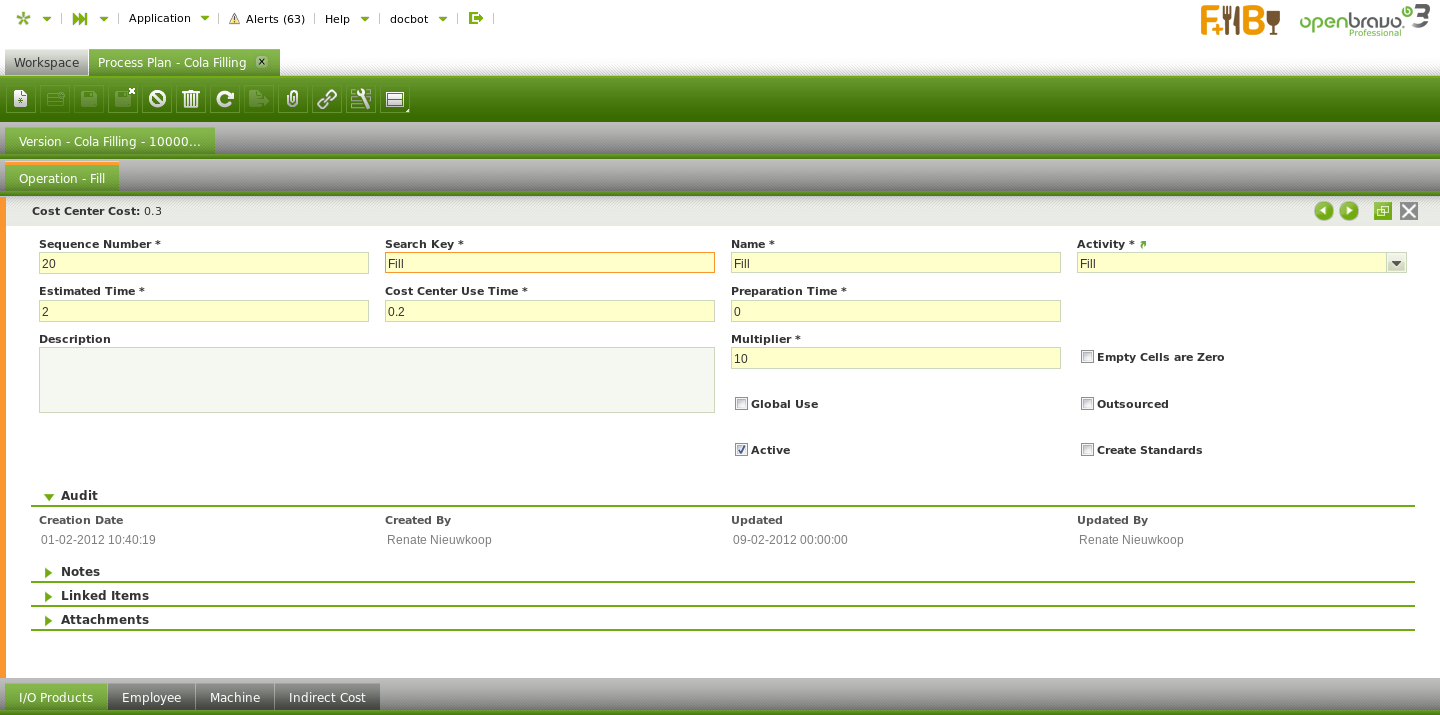Tick the Outsourced checkbox
The image size is (1440, 715).
pyautogui.click(x=1087, y=404)
